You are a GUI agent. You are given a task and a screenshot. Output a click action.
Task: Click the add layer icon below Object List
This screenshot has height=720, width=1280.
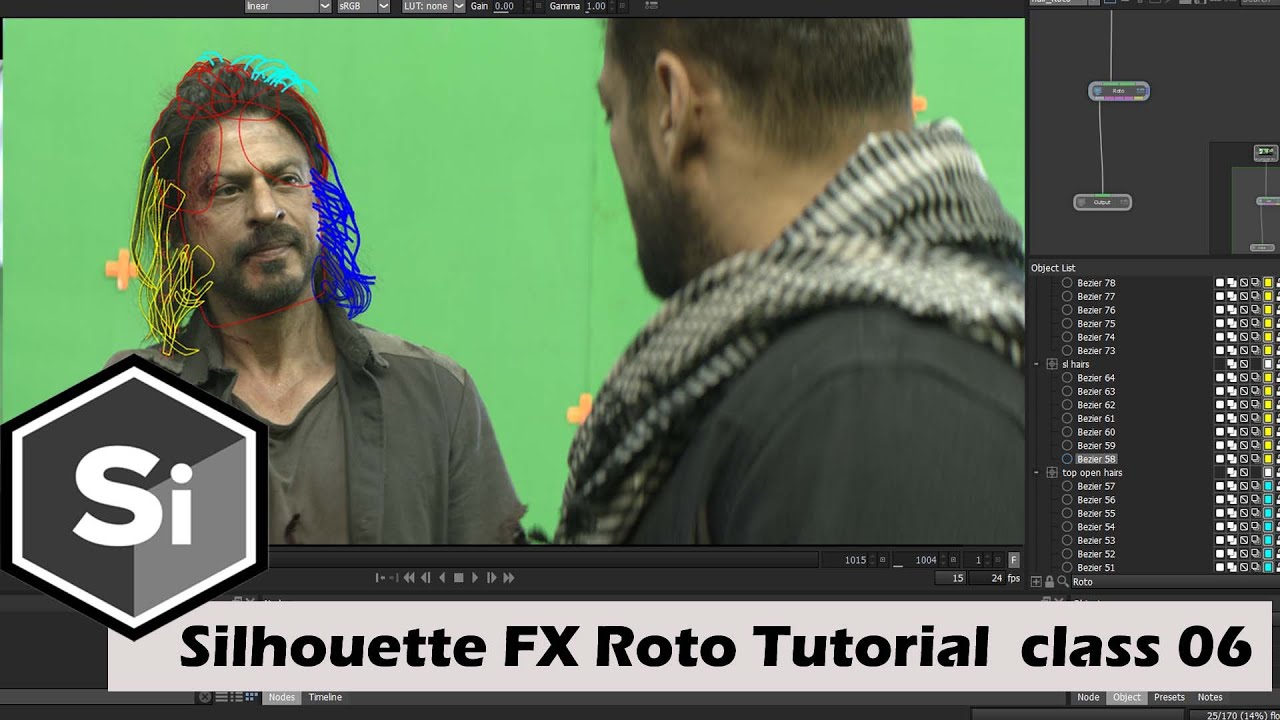coord(1037,581)
